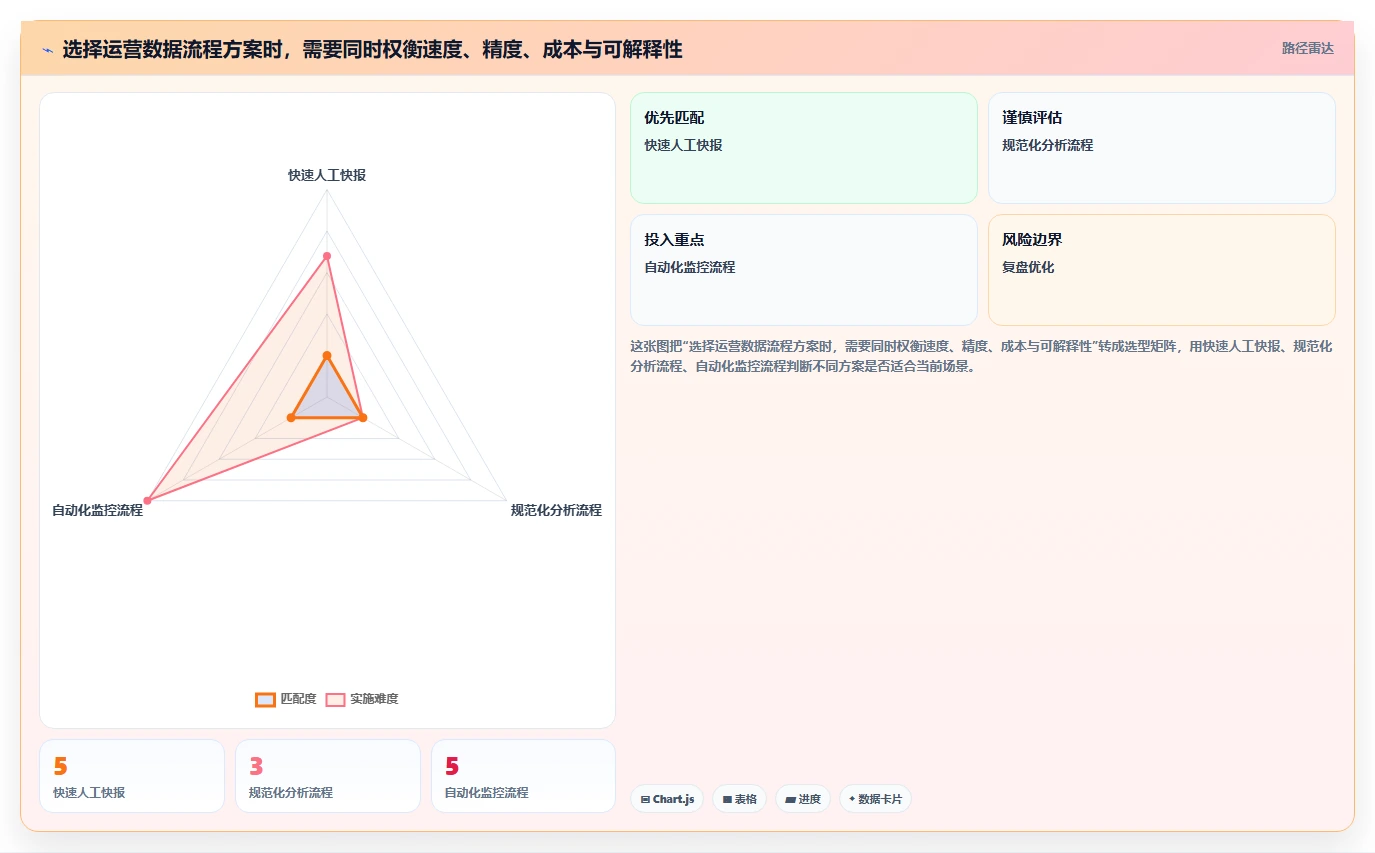Click the Chart.js tag
The image size is (1375, 853).
click(x=667, y=799)
